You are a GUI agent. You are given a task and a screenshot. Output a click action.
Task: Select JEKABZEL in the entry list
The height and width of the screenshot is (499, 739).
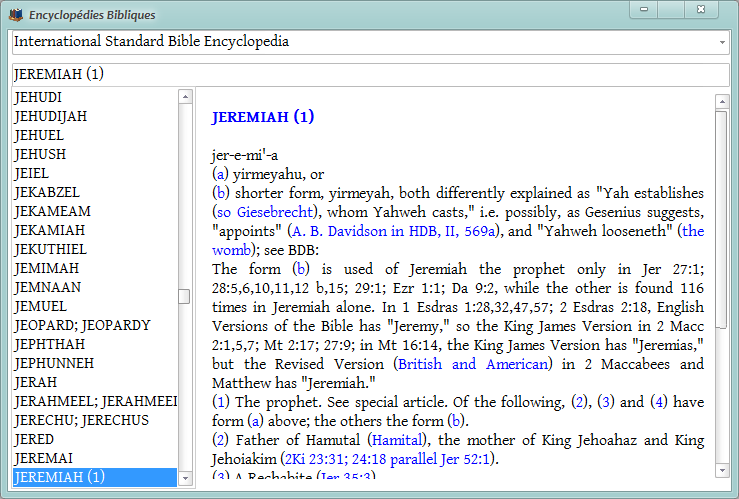pyautogui.click(x=95, y=192)
